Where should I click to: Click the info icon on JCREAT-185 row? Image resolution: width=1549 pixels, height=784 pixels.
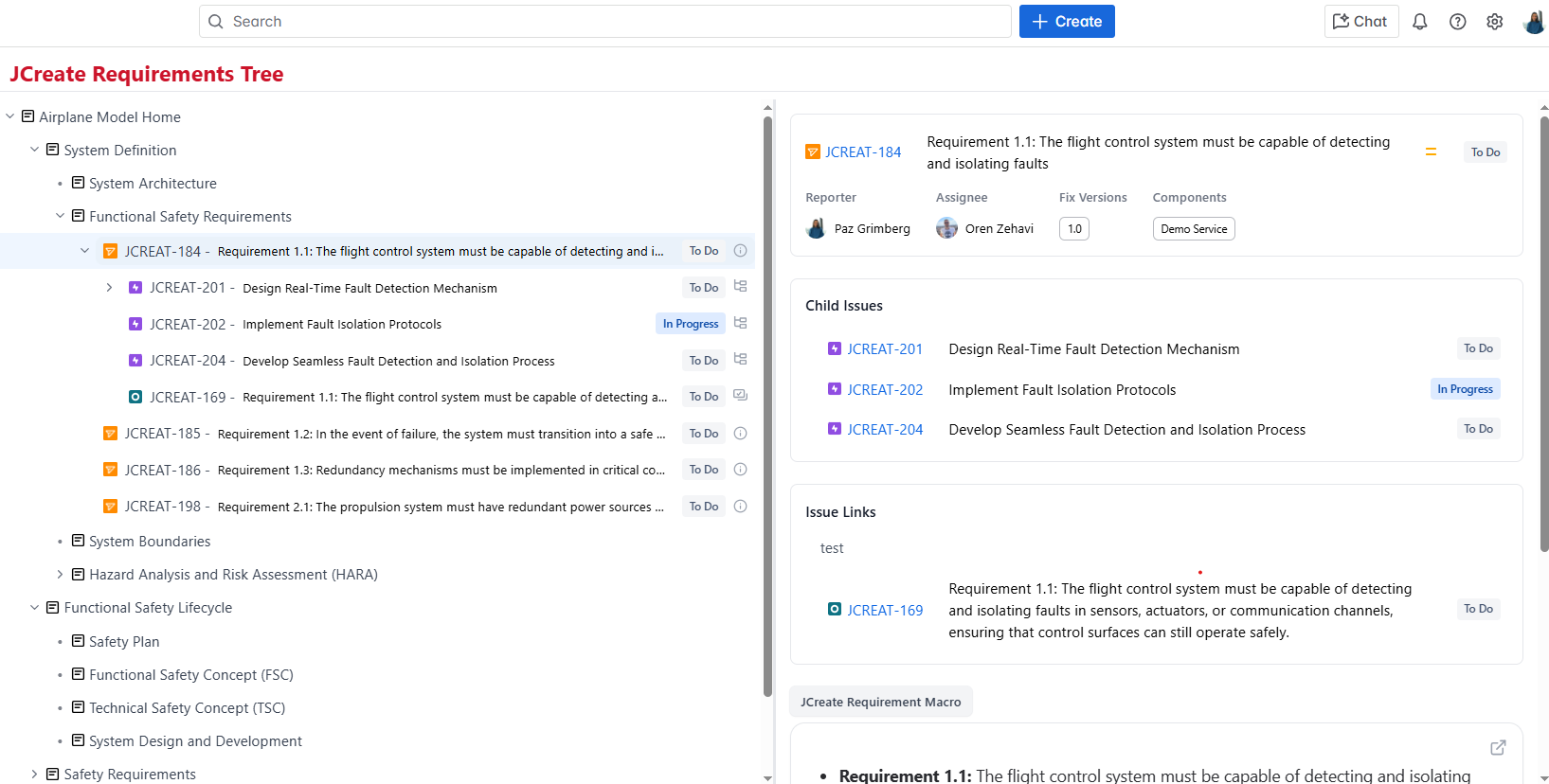[x=741, y=434]
